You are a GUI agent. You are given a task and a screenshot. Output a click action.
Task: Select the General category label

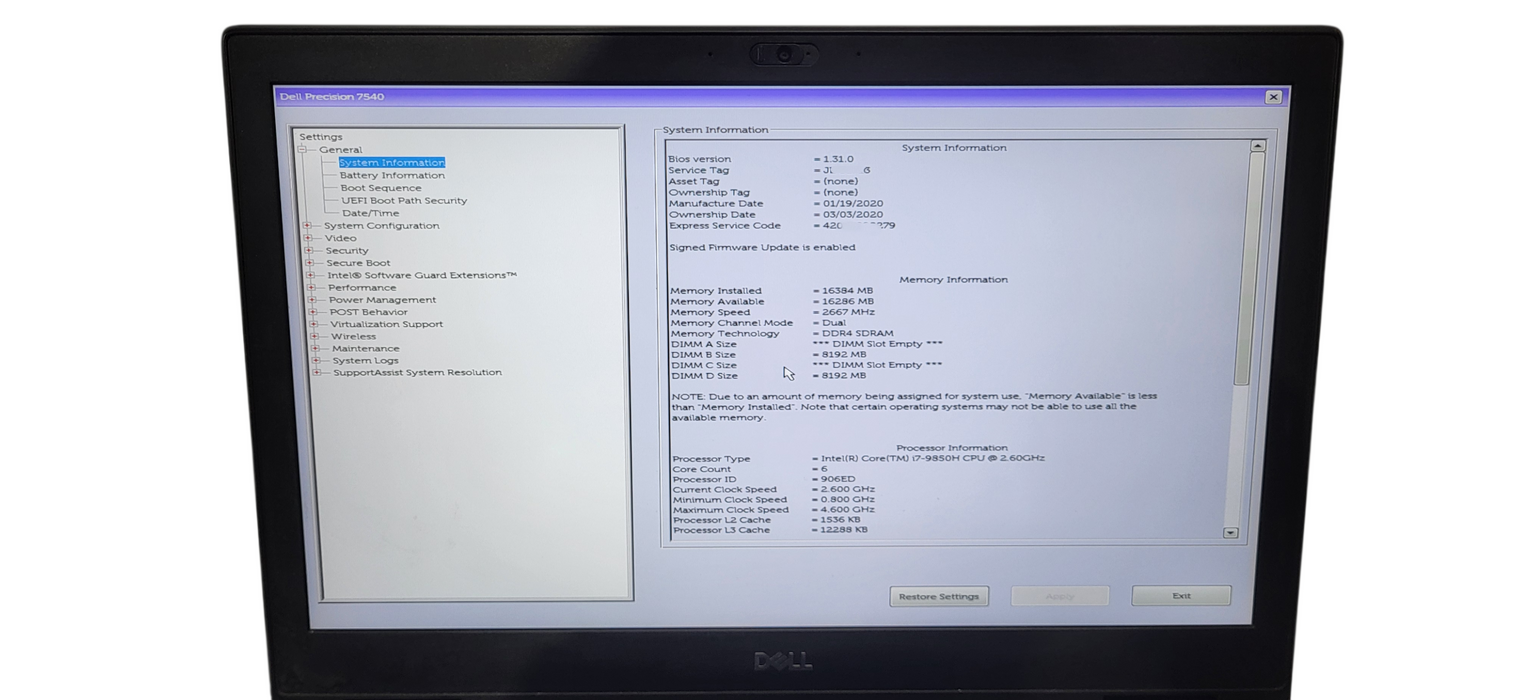coord(341,150)
